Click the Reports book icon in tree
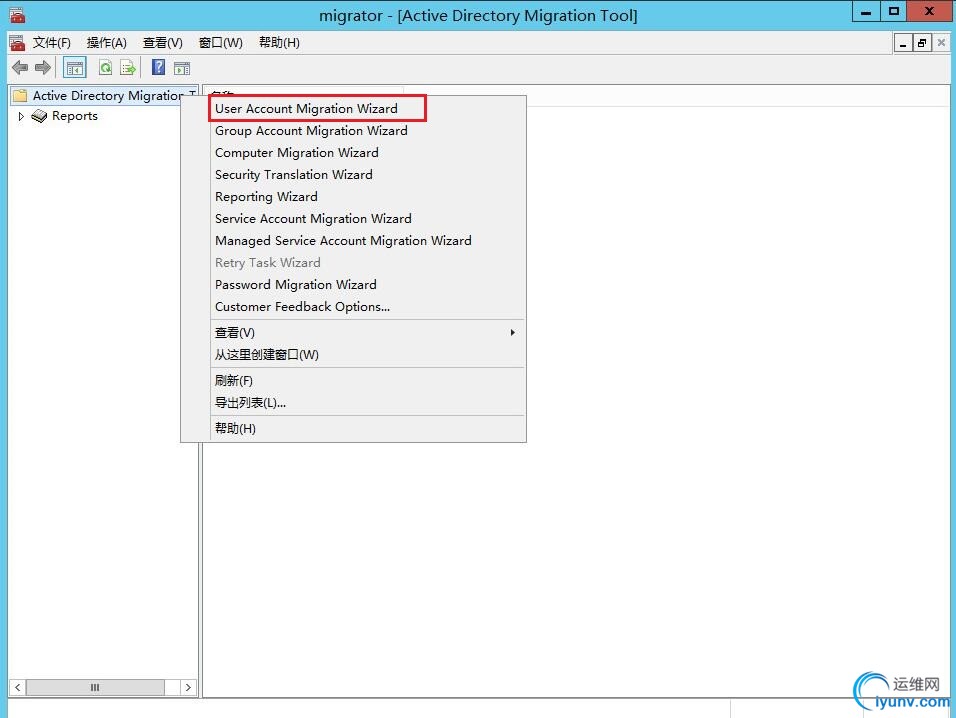The height and width of the screenshot is (718, 956). [x=40, y=116]
